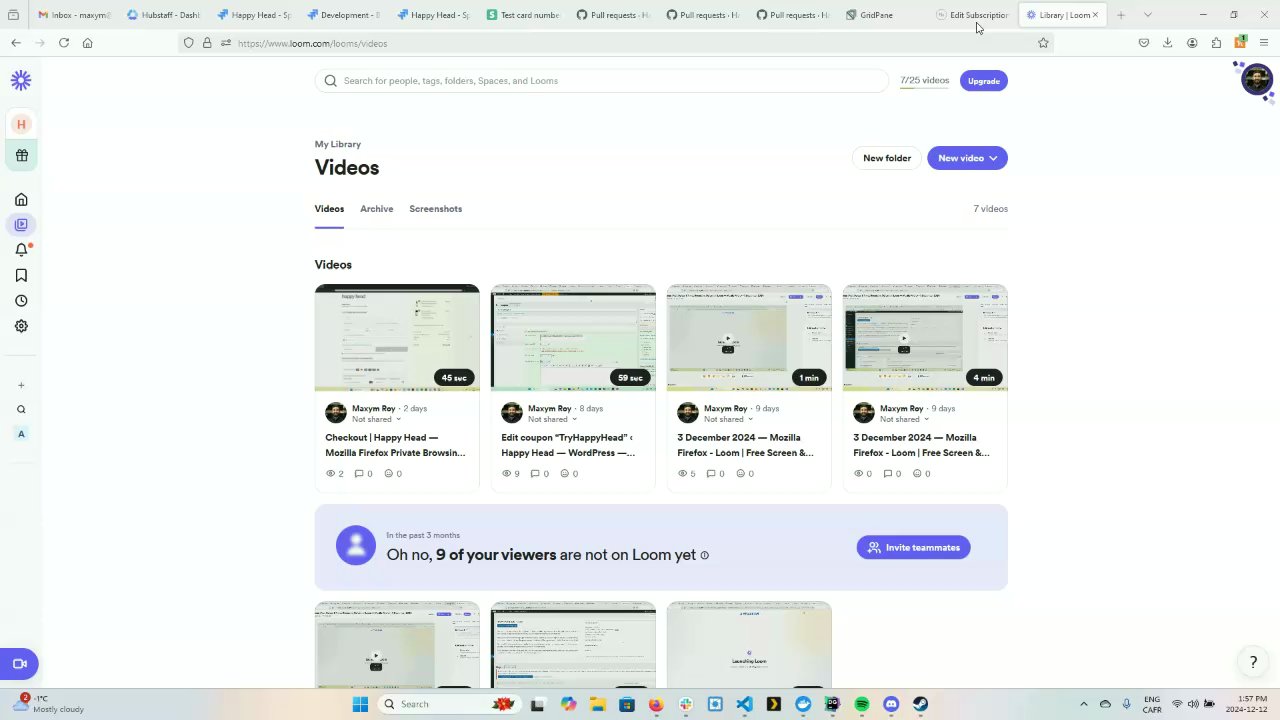The height and width of the screenshot is (720, 1280).
Task: Click the sidebar magnifier search icon
Action: click(x=21, y=409)
